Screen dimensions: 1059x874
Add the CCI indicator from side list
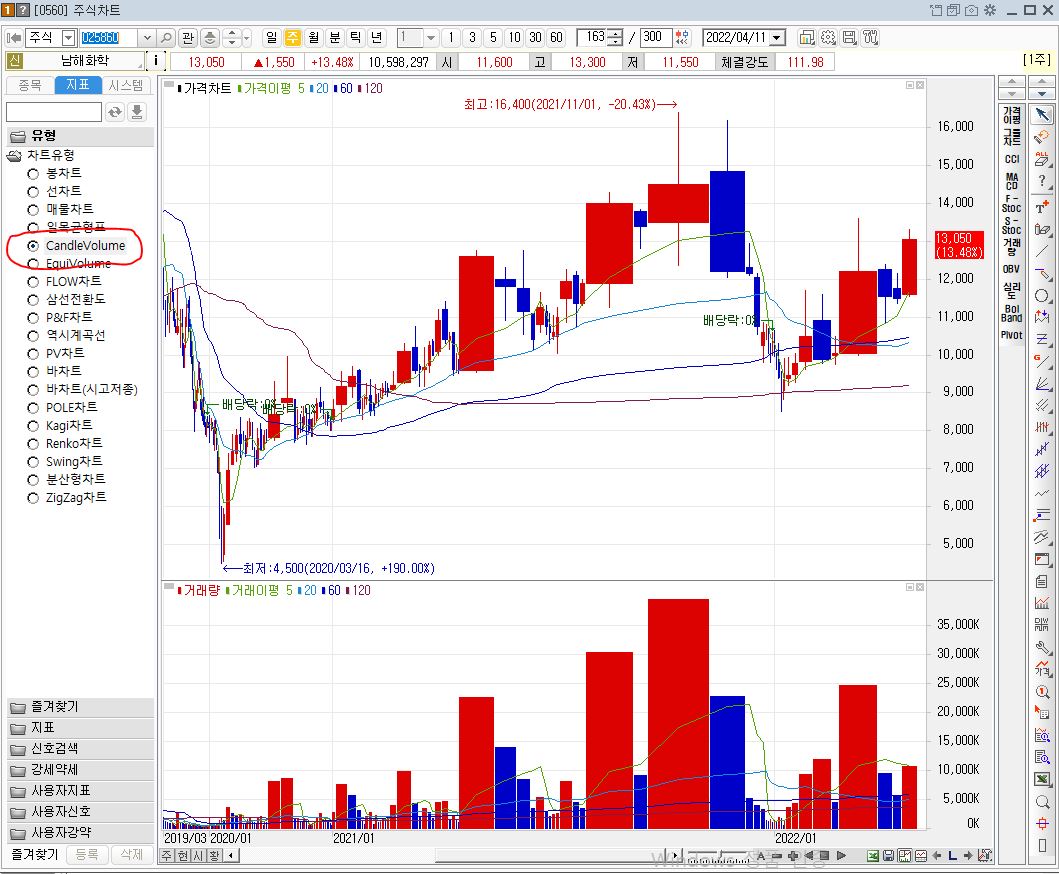coord(1012,159)
